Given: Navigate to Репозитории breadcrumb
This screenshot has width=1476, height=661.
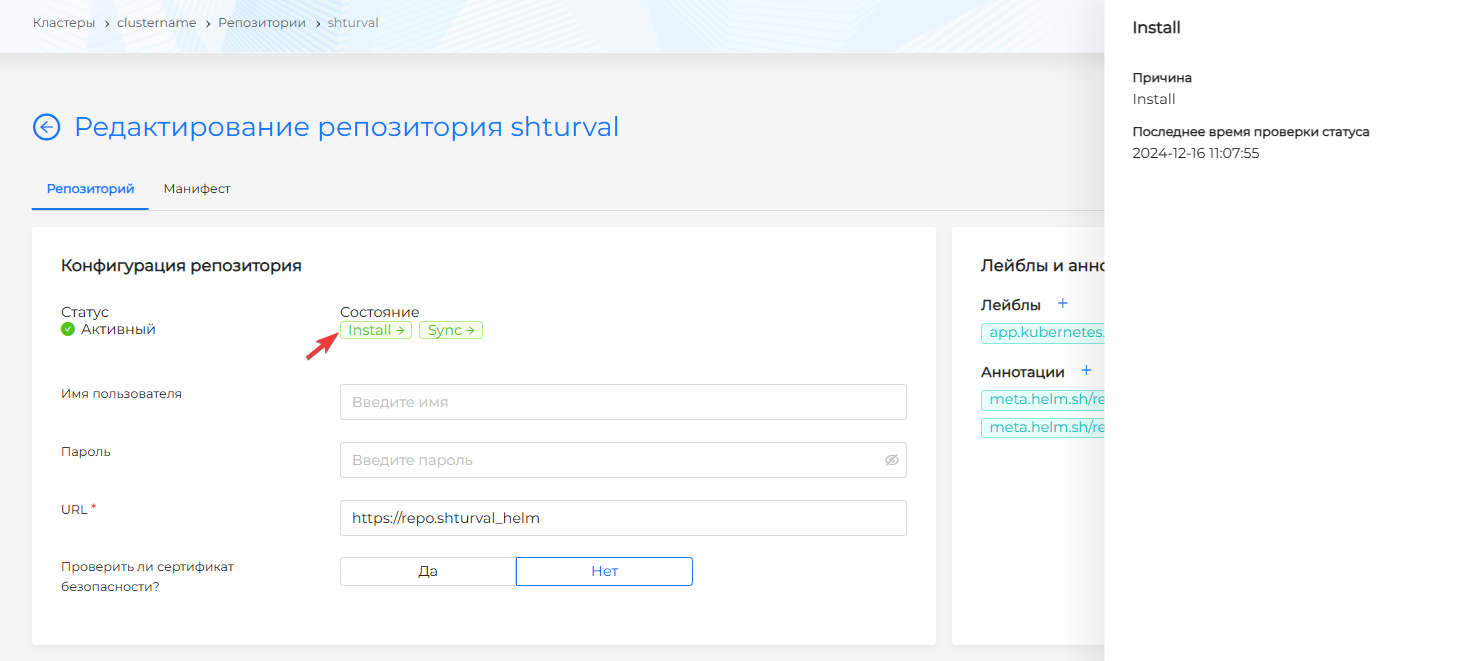Looking at the screenshot, I should click(x=262, y=22).
